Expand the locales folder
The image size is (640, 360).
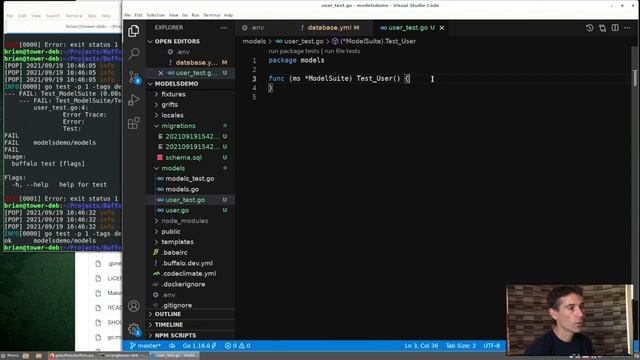pyautogui.click(x=172, y=116)
